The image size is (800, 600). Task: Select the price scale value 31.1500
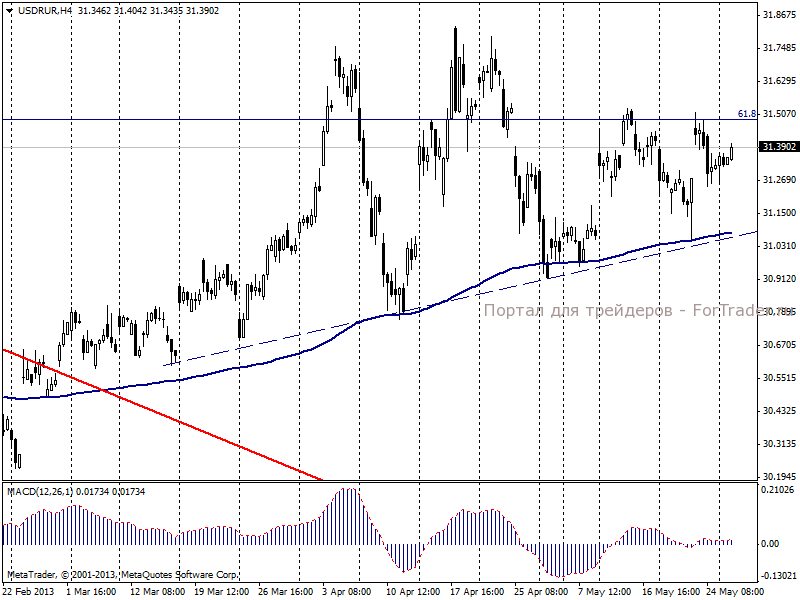[779, 213]
